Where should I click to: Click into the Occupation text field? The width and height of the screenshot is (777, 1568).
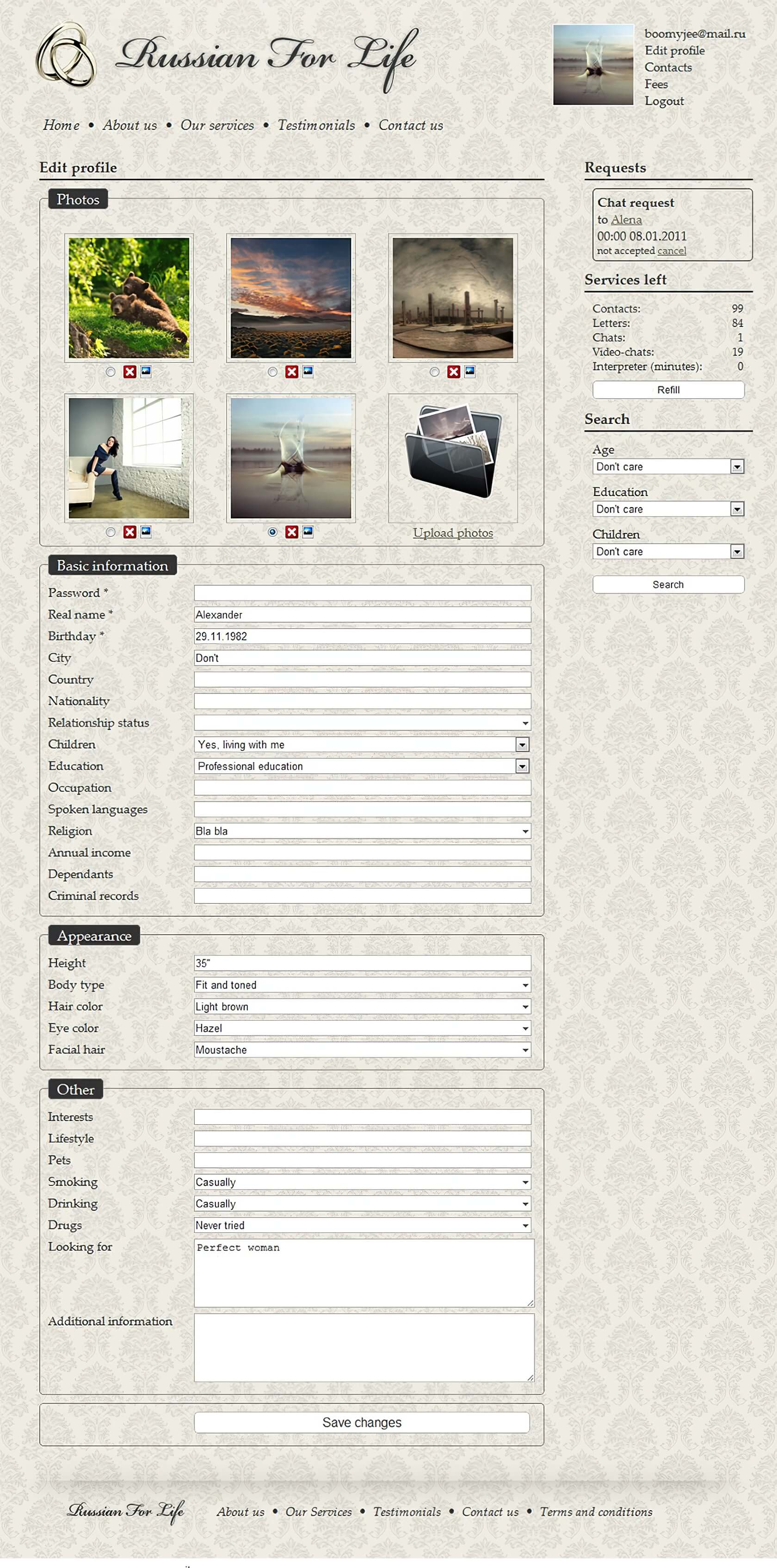click(x=362, y=788)
